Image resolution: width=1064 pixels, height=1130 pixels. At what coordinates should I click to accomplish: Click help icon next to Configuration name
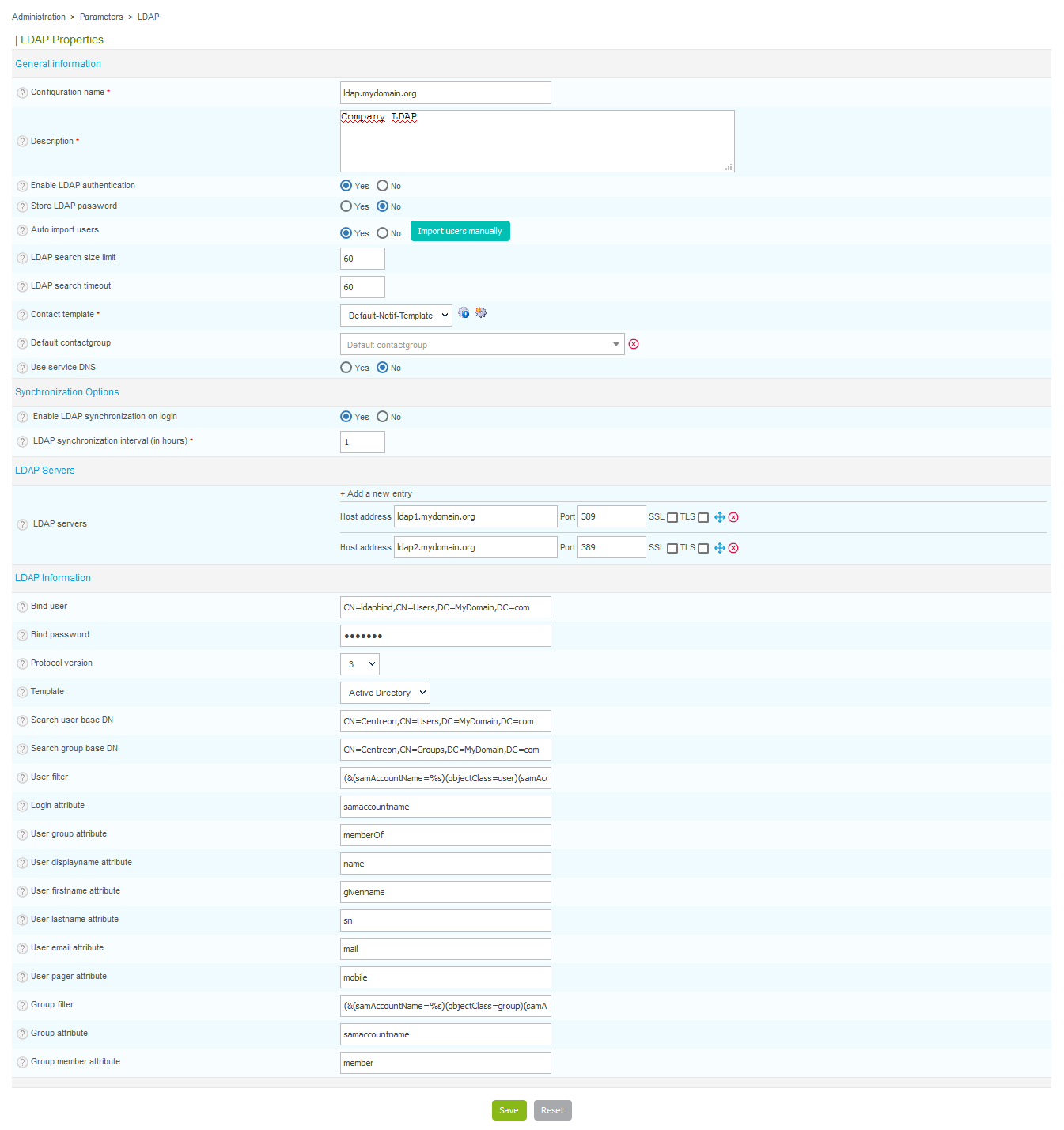[22, 93]
